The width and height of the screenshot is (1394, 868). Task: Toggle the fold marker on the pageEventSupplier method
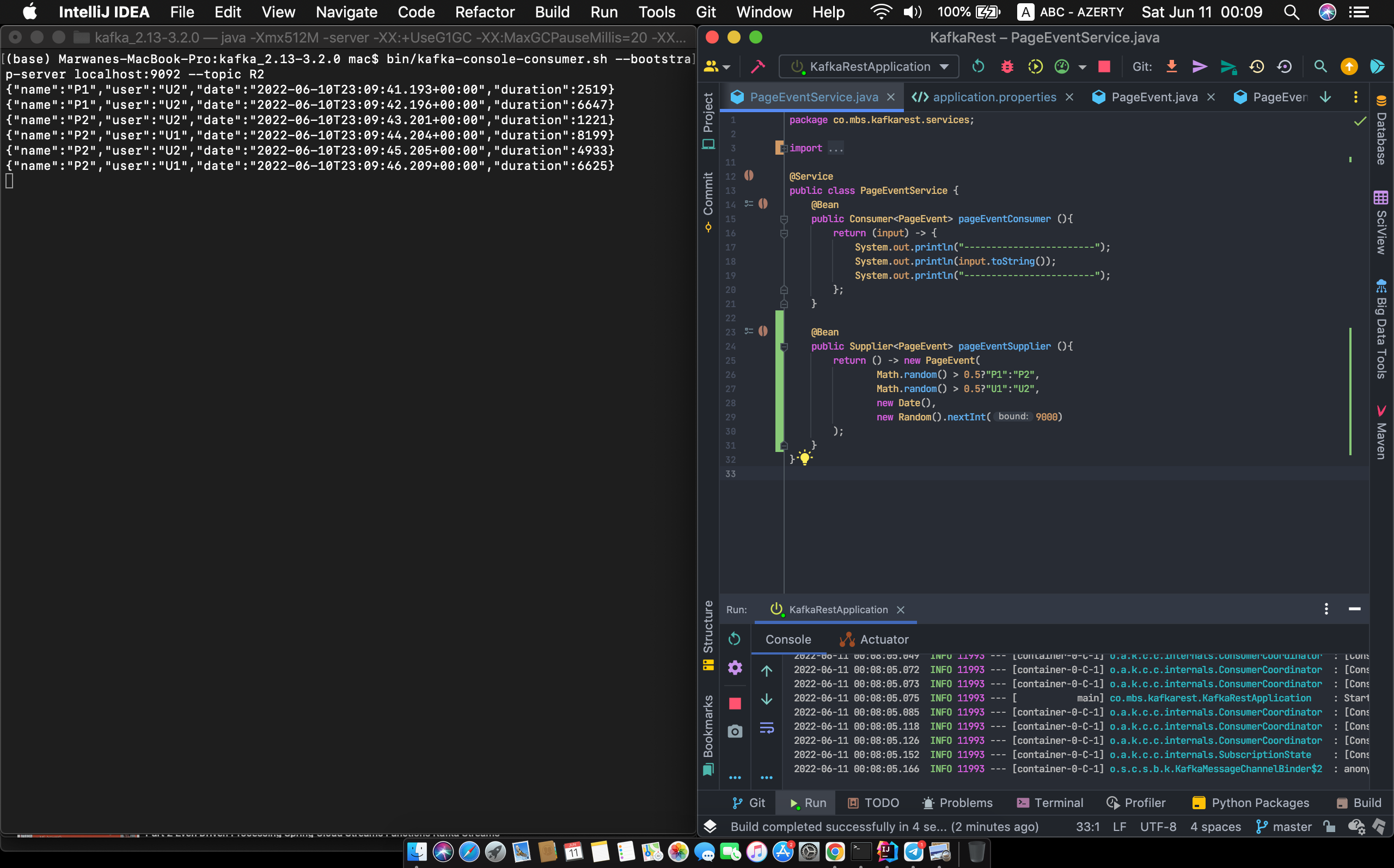(784, 346)
